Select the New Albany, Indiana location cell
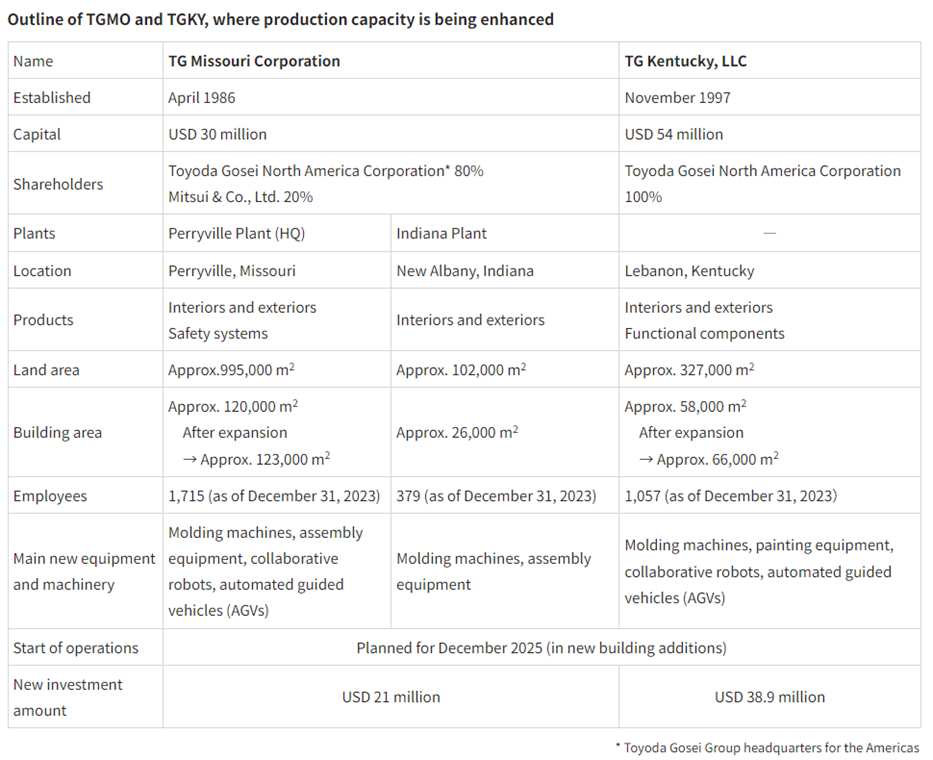This screenshot has width=933, height=760. click(464, 271)
